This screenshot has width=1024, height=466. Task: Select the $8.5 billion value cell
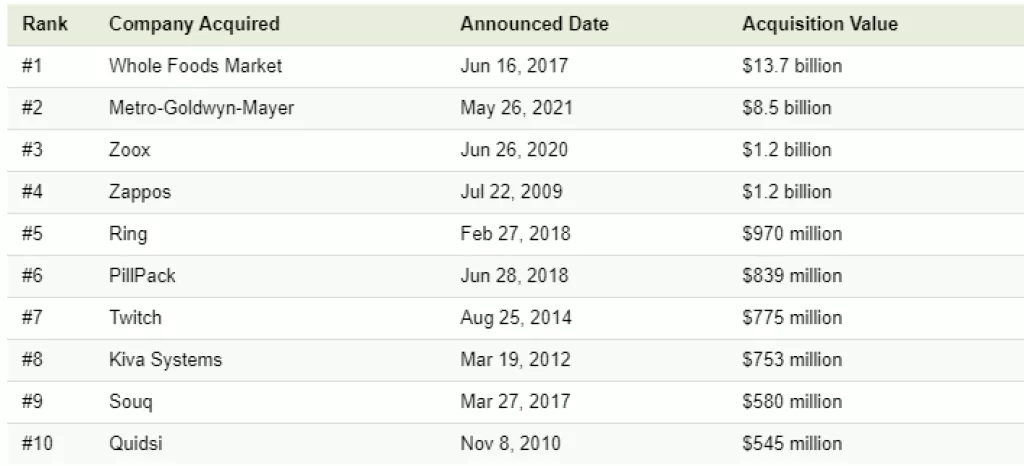point(787,108)
